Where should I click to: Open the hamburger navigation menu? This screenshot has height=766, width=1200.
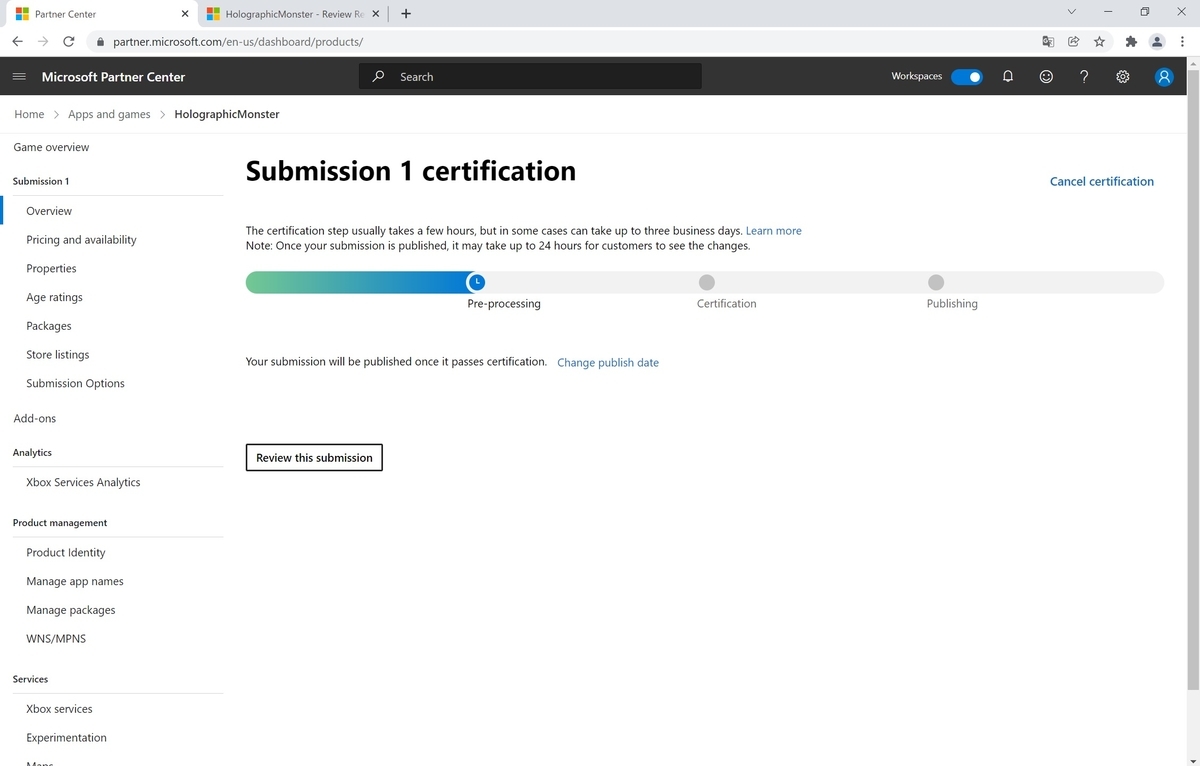click(19, 77)
